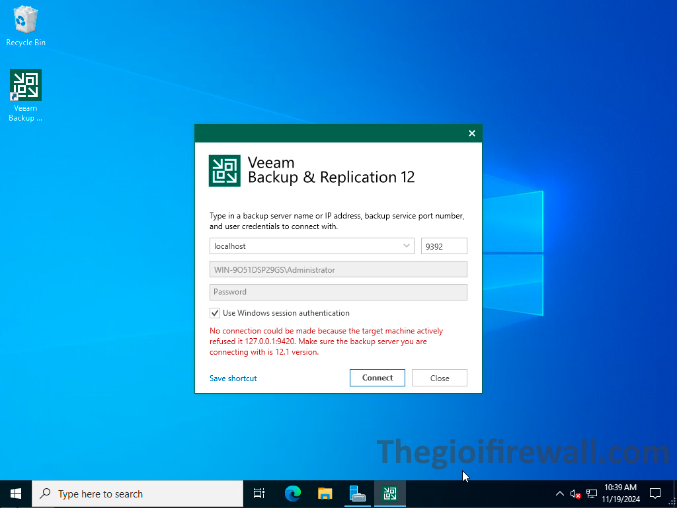
Task: Click the muted volume tray icon
Action: pyautogui.click(x=576, y=493)
